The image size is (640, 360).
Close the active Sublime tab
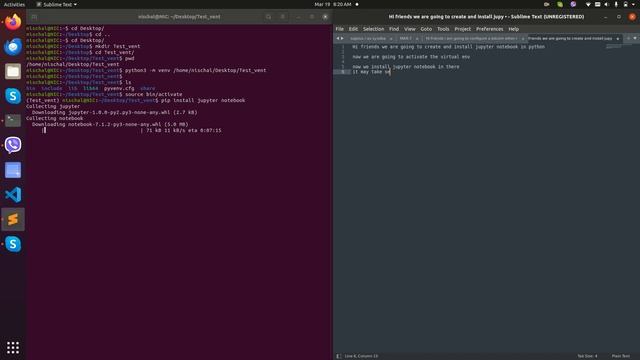(618, 39)
